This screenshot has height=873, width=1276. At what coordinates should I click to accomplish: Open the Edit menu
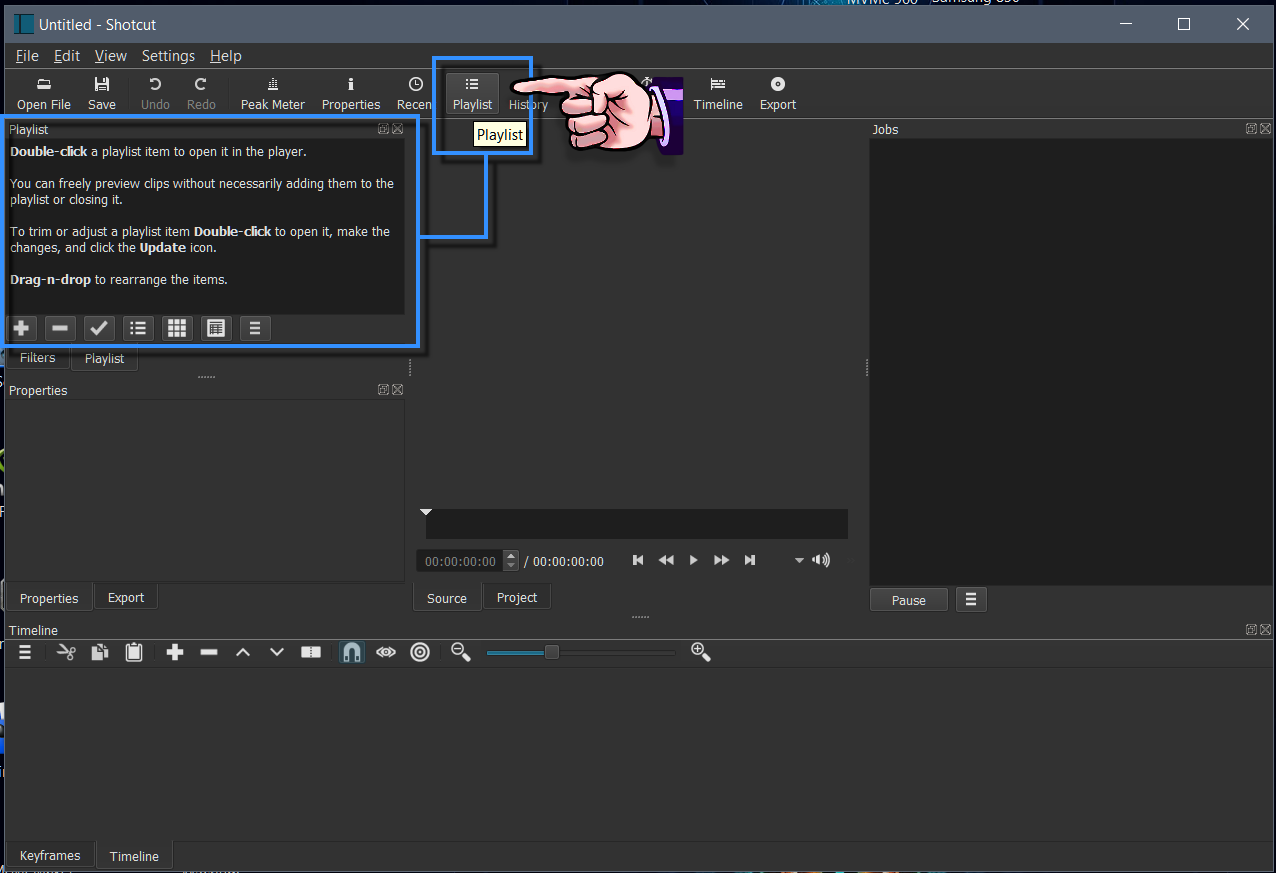tap(67, 56)
